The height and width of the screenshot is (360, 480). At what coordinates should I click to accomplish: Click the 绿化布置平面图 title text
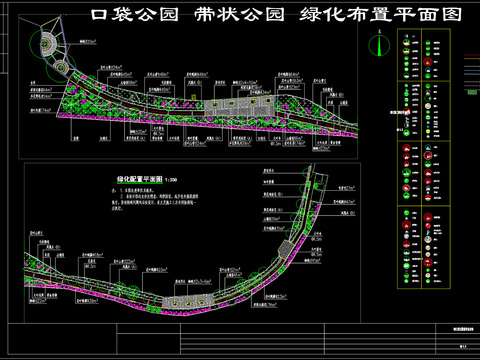coord(380,15)
